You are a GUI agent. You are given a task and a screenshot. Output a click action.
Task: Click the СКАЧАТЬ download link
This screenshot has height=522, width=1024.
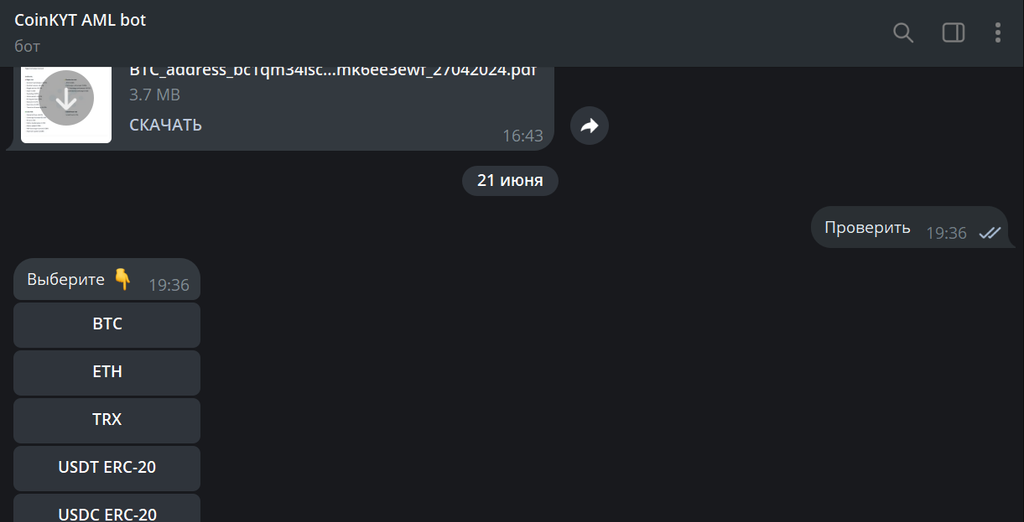click(x=165, y=125)
